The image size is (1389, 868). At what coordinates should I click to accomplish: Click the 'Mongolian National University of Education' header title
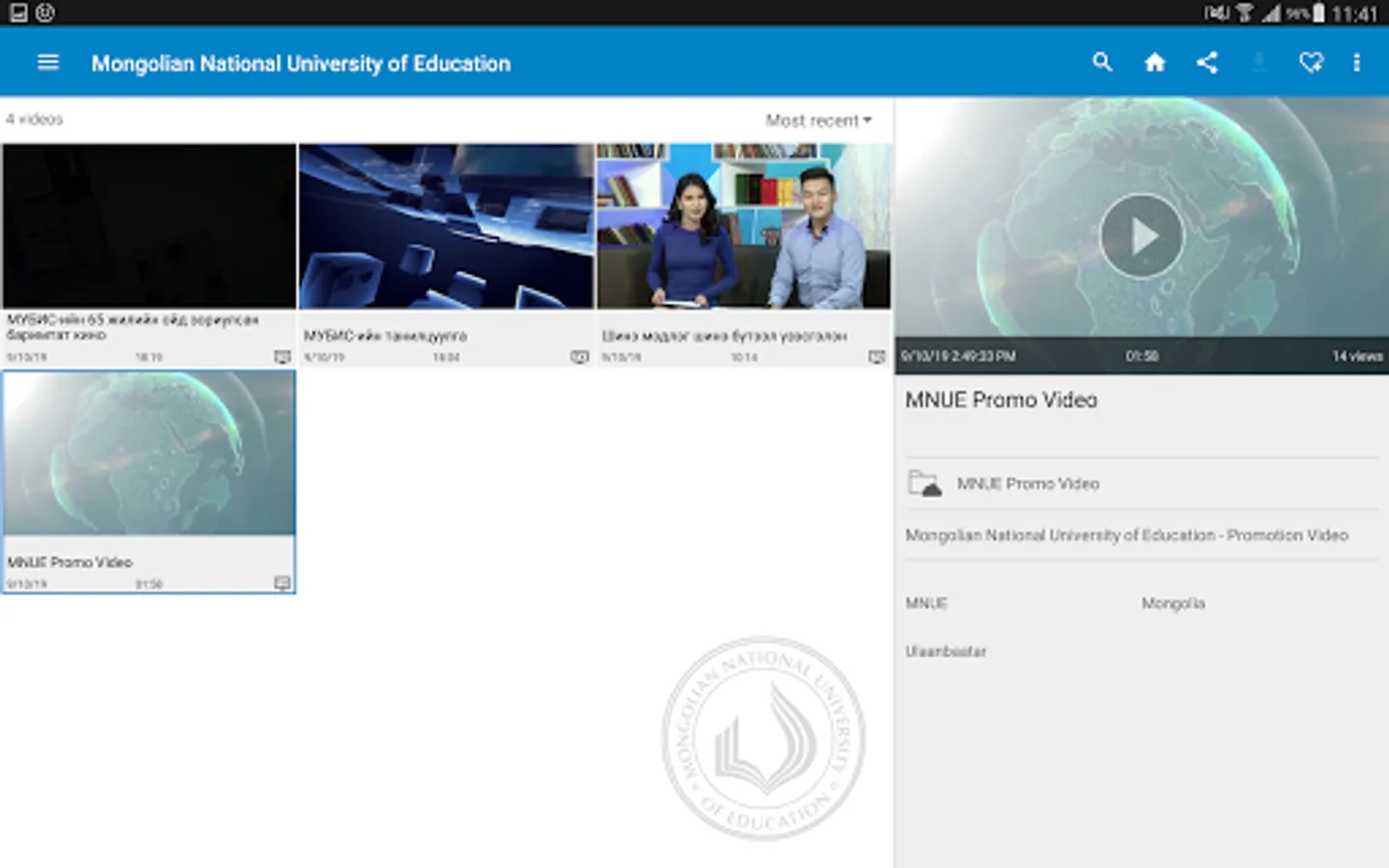pos(301,64)
